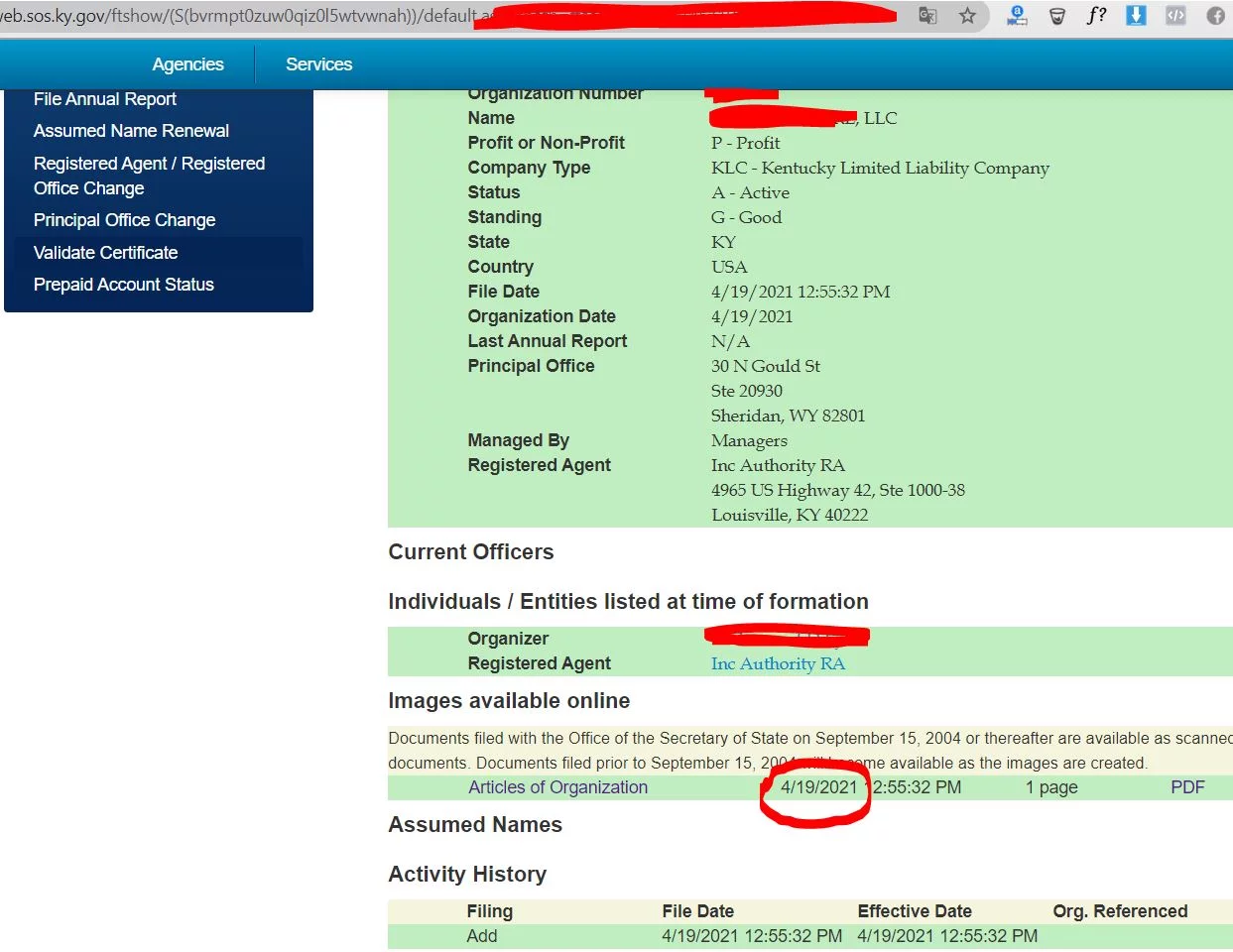Open the Services menu
The height and width of the screenshot is (952, 1233).
click(318, 64)
